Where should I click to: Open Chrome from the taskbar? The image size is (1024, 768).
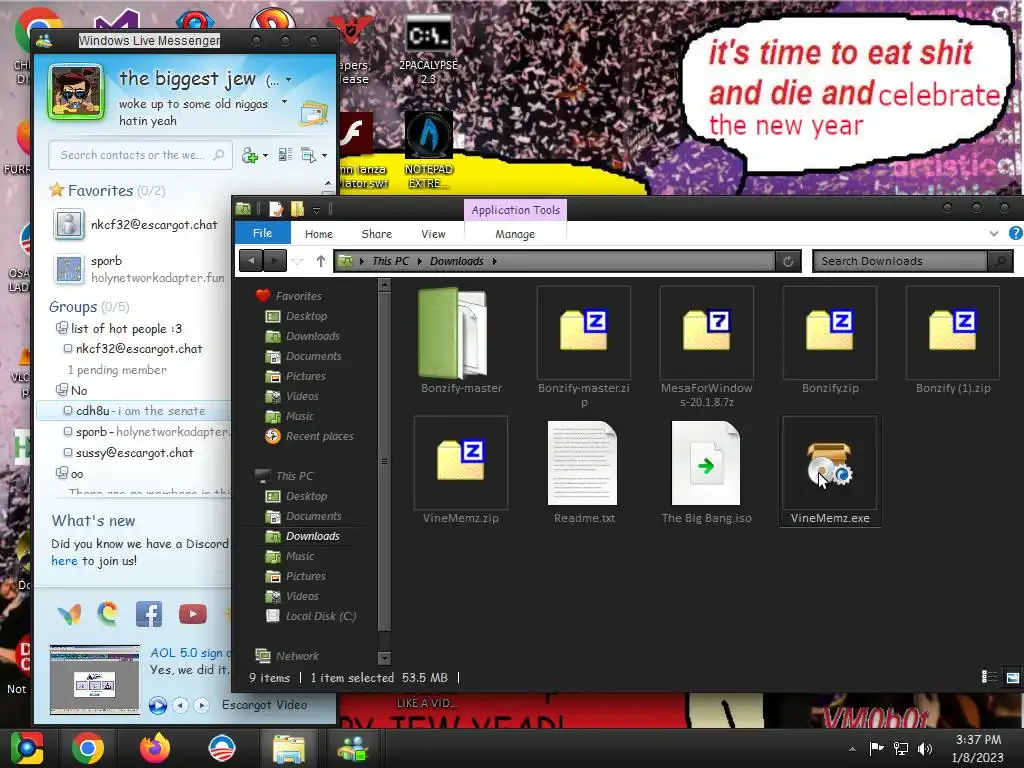pos(88,748)
